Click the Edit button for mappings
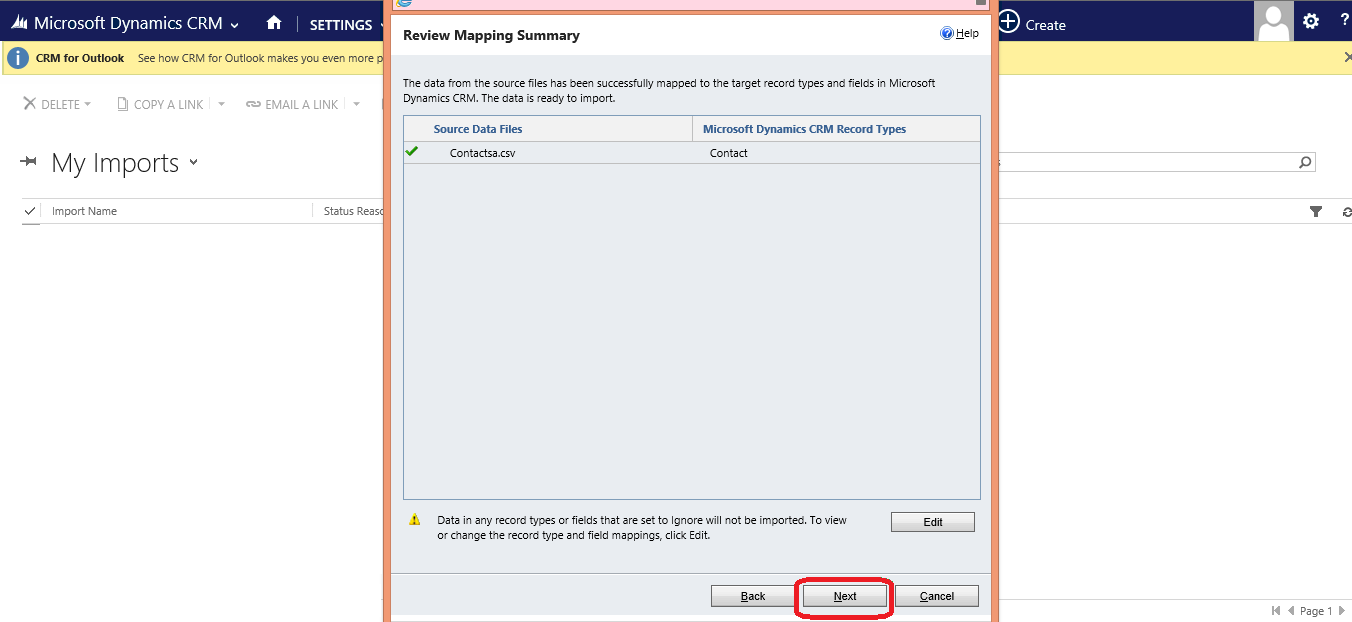 coord(932,522)
